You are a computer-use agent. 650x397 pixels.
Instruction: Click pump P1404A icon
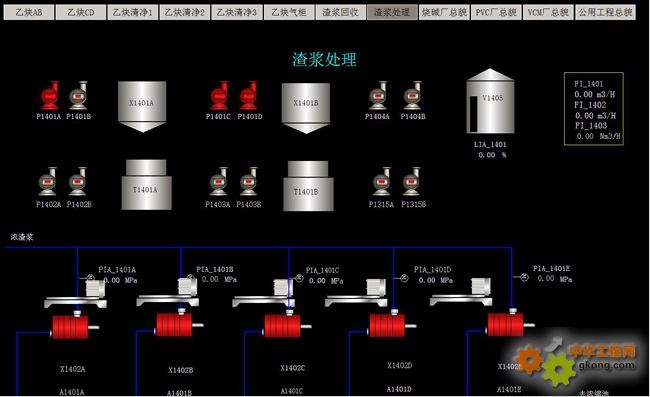(x=378, y=96)
